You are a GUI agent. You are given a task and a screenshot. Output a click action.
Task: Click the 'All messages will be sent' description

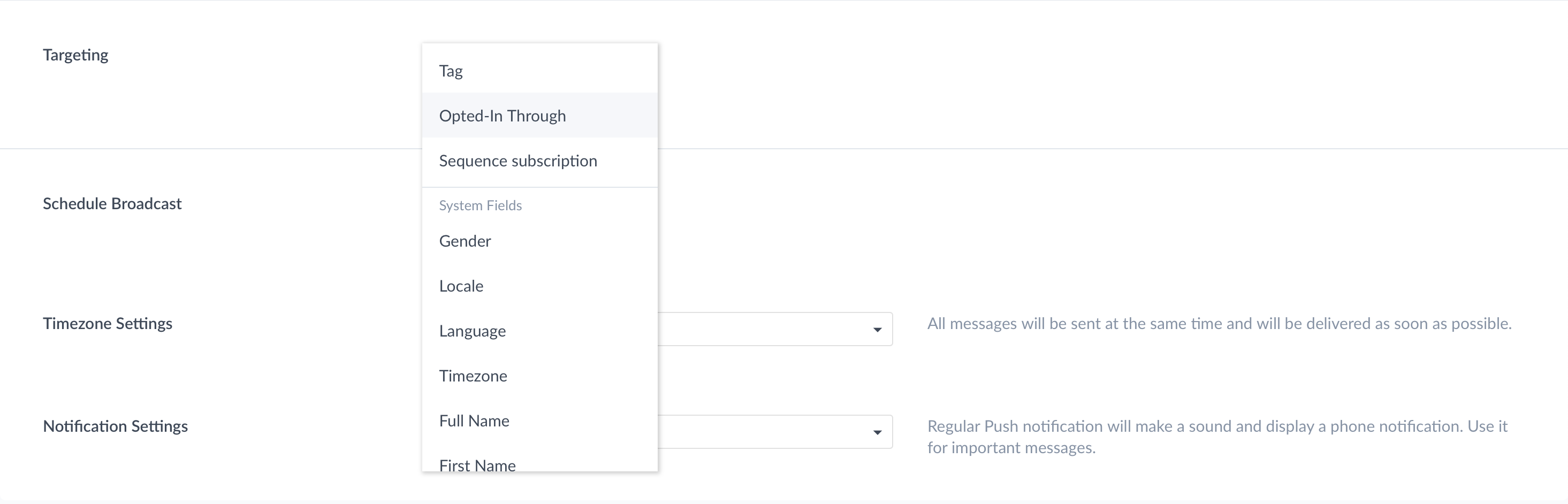pyautogui.click(x=1219, y=323)
